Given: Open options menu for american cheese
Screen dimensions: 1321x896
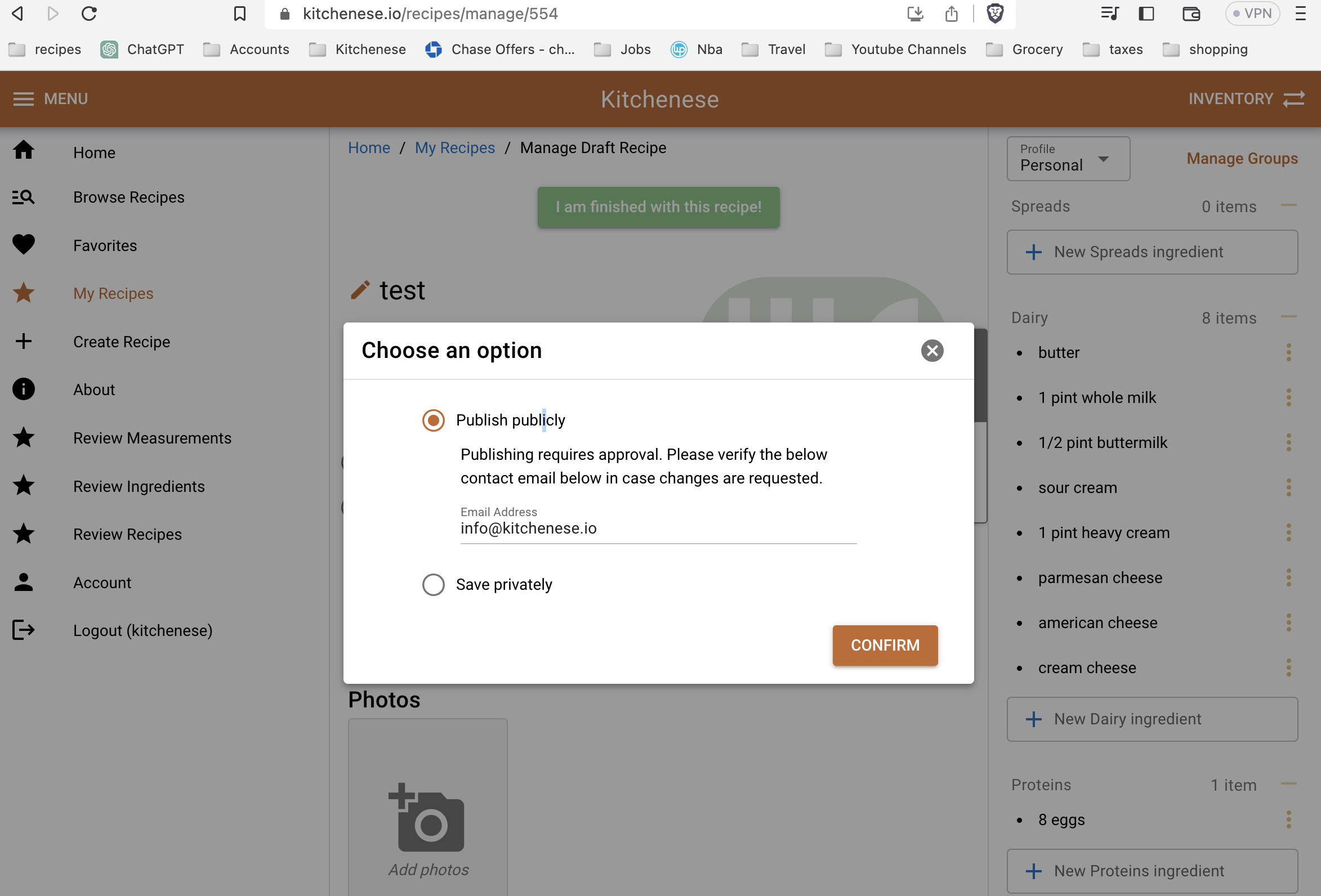Looking at the screenshot, I should click(x=1288, y=622).
